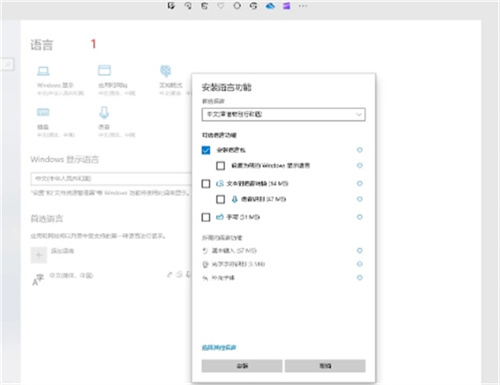The height and width of the screenshot is (385, 500).
Task: Open the Apps and websites language tile
Action: [x=116, y=80]
